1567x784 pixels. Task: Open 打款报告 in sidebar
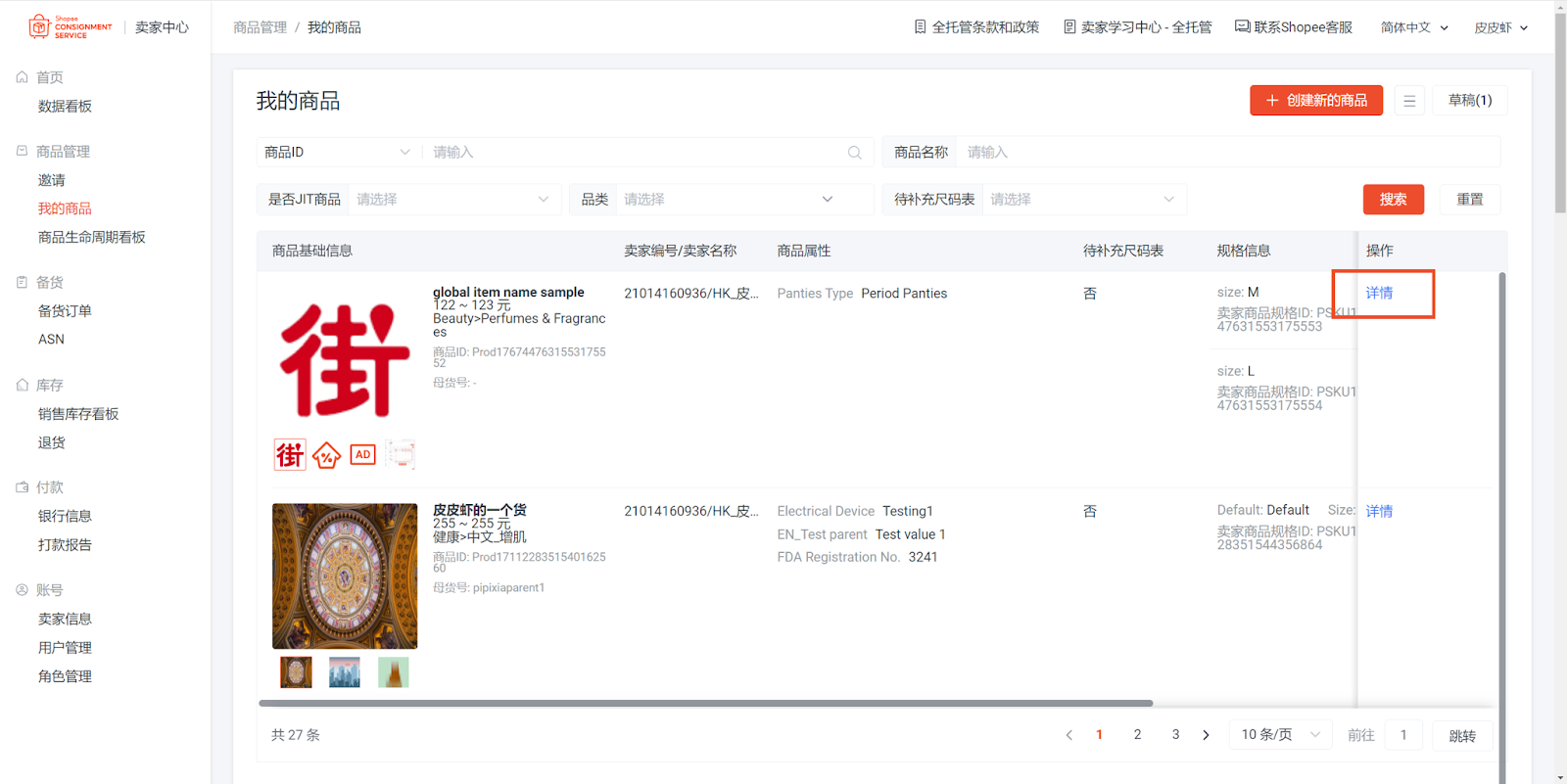[x=65, y=544]
